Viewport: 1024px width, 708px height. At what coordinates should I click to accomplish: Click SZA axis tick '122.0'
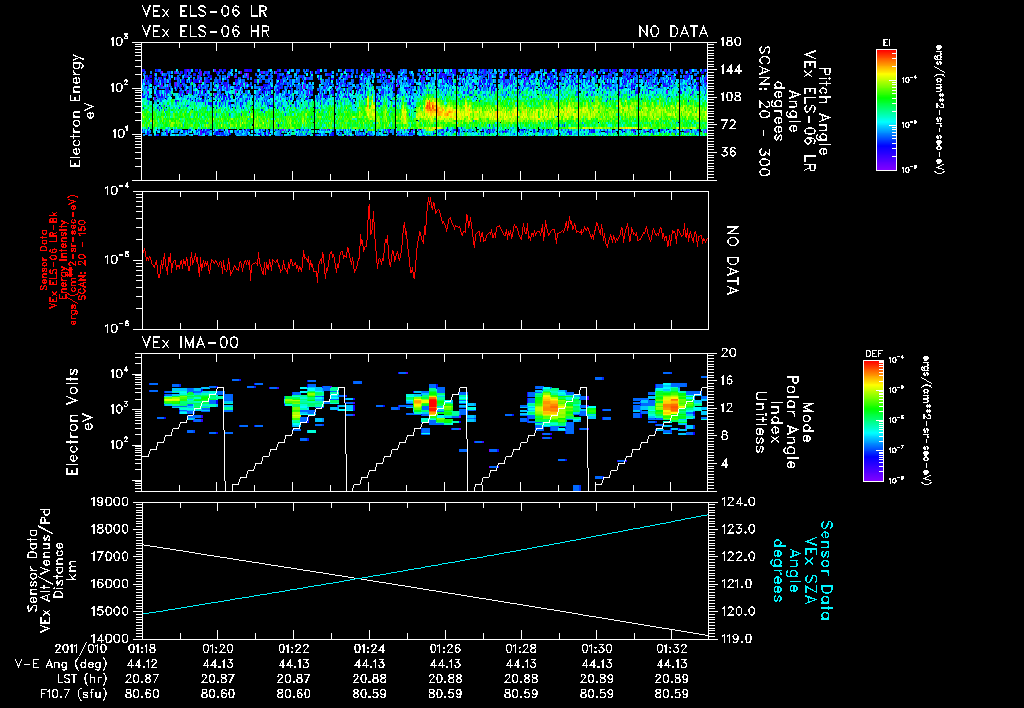[738, 556]
